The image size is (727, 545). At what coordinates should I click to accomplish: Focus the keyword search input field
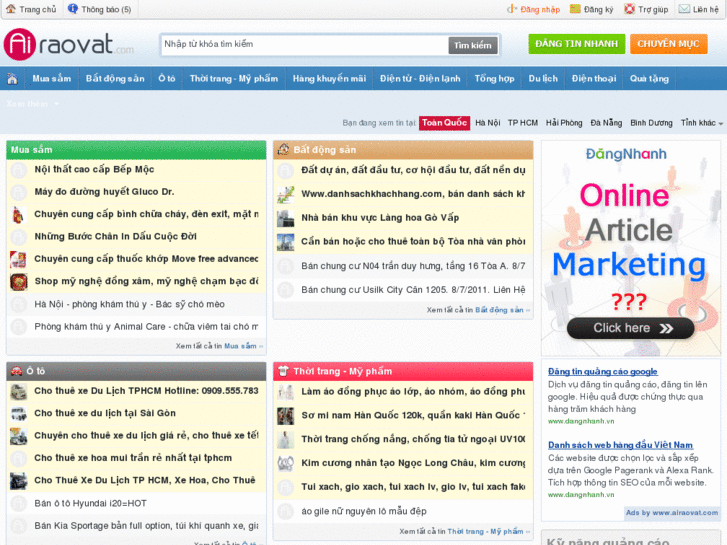(303, 45)
